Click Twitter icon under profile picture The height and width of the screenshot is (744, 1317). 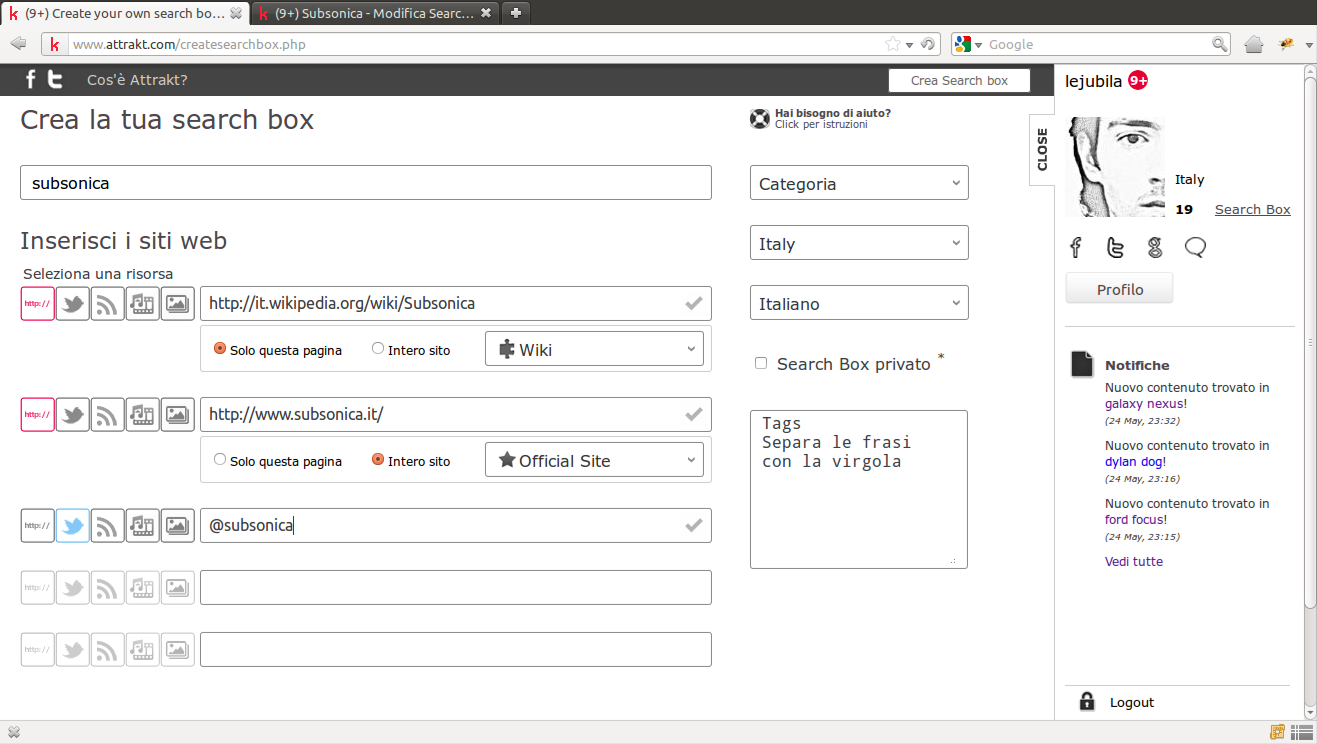1116,247
